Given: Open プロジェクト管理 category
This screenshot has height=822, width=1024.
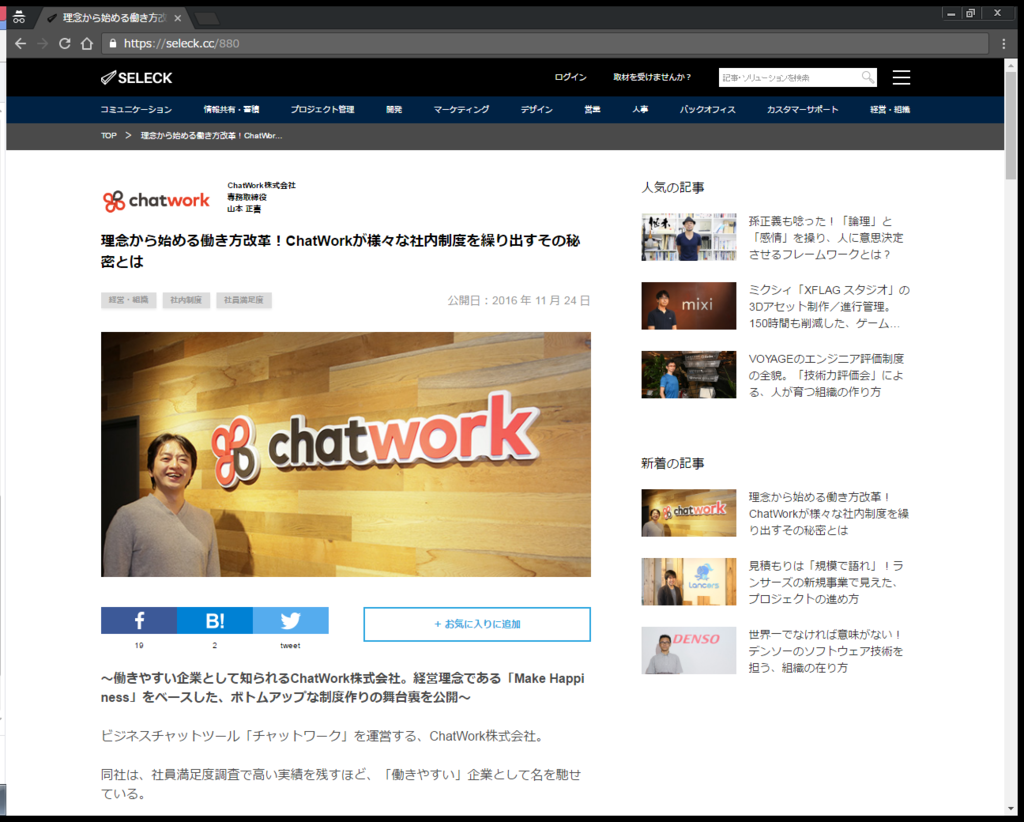Looking at the screenshot, I should pos(322,110).
